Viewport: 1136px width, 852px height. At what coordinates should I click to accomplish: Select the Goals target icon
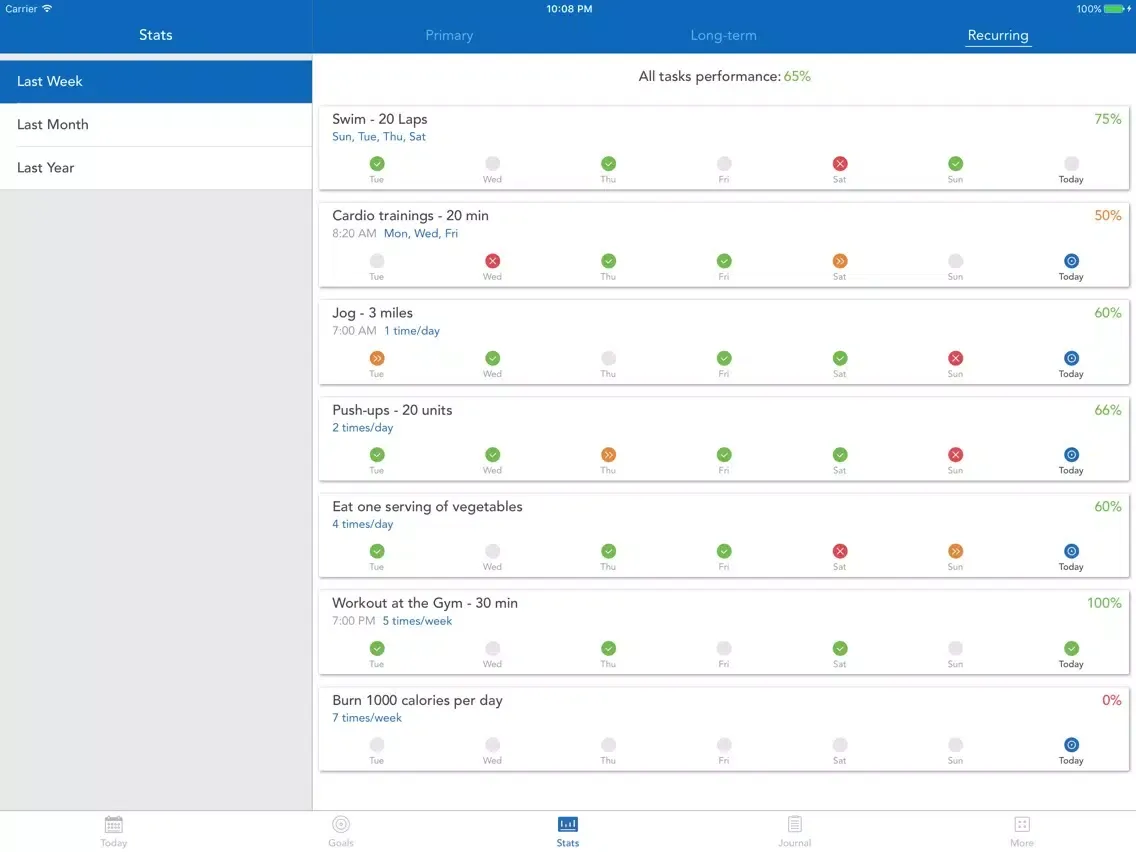coord(340,828)
